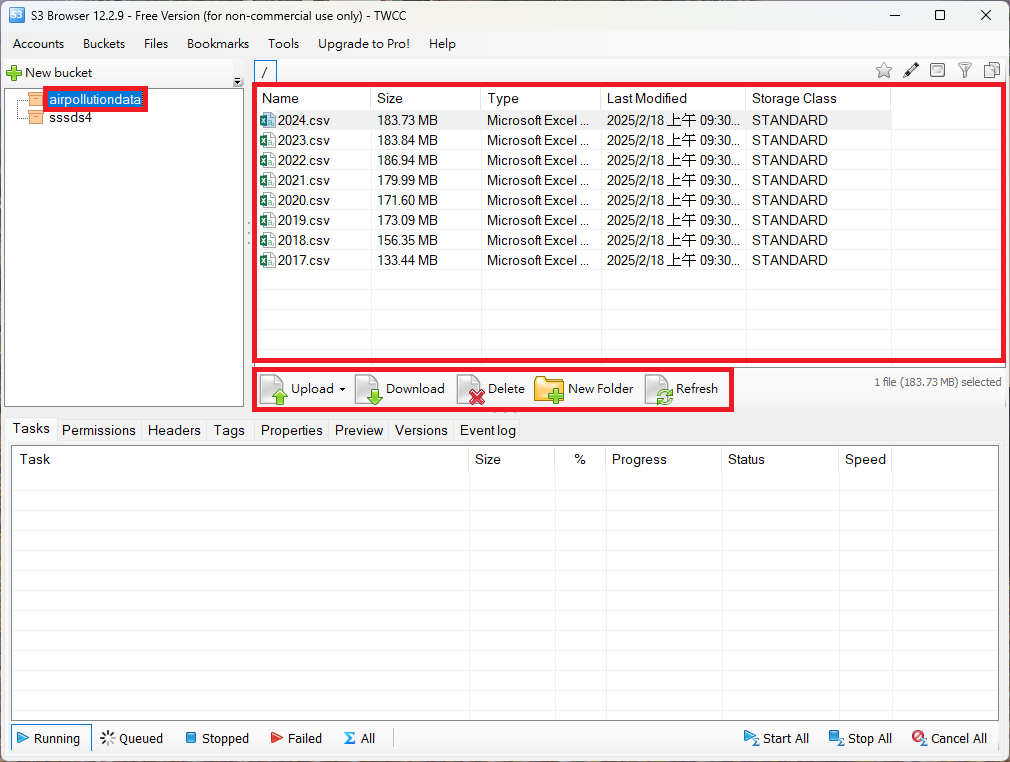Image resolution: width=1010 pixels, height=762 pixels.
Task: Switch to the Headers tab
Action: [x=174, y=430]
